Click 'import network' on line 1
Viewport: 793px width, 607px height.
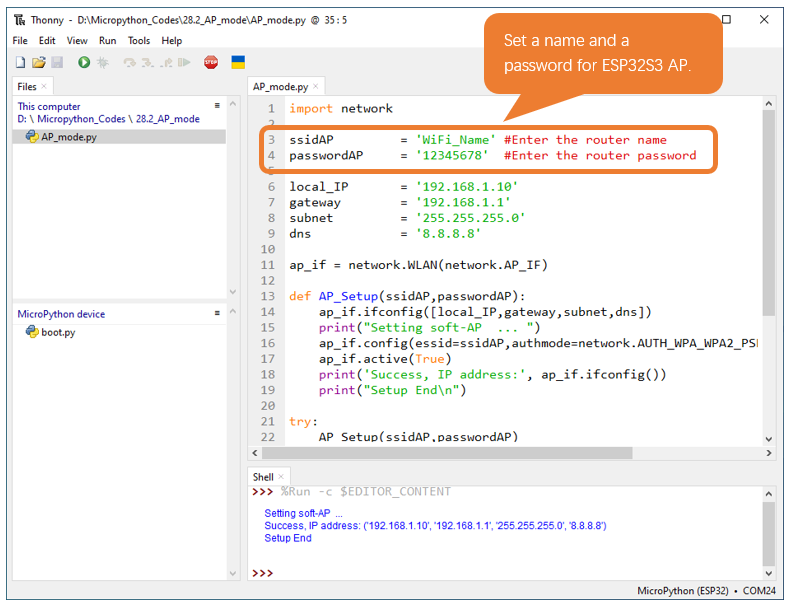341,109
